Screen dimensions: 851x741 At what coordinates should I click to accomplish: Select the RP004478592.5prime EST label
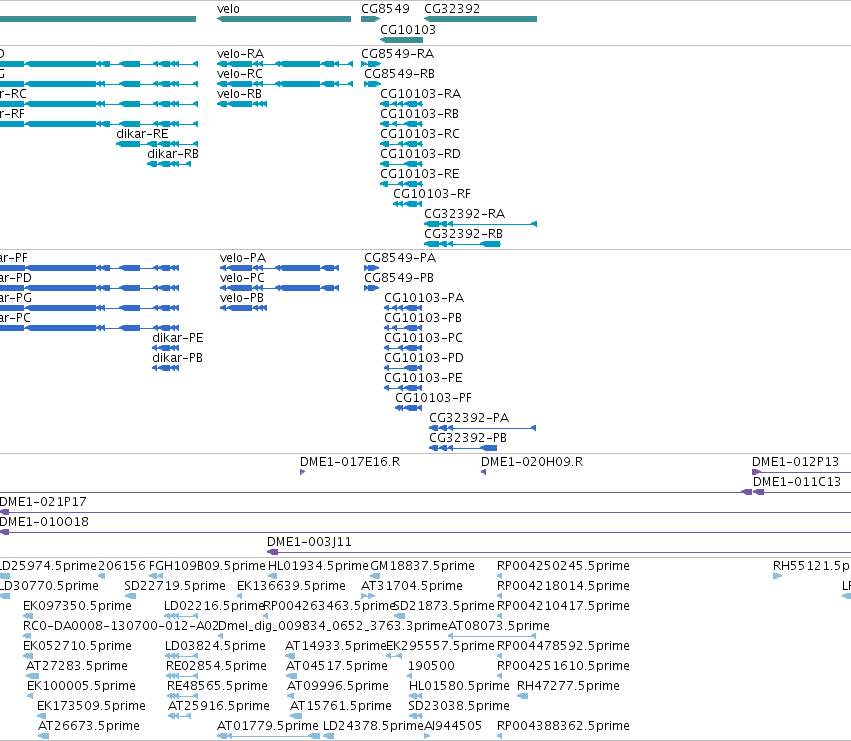click(x=563, y=647)
